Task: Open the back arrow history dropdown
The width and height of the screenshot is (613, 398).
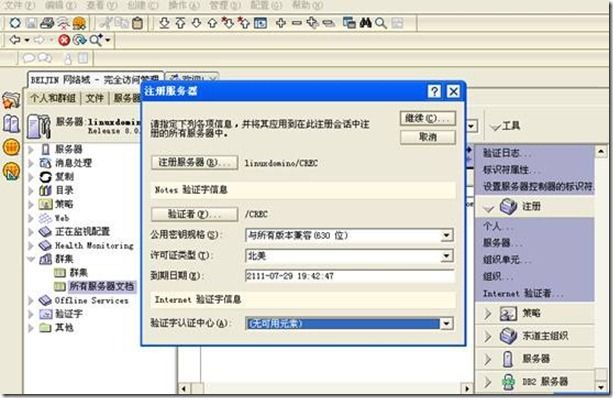Action: click(27, 40)
